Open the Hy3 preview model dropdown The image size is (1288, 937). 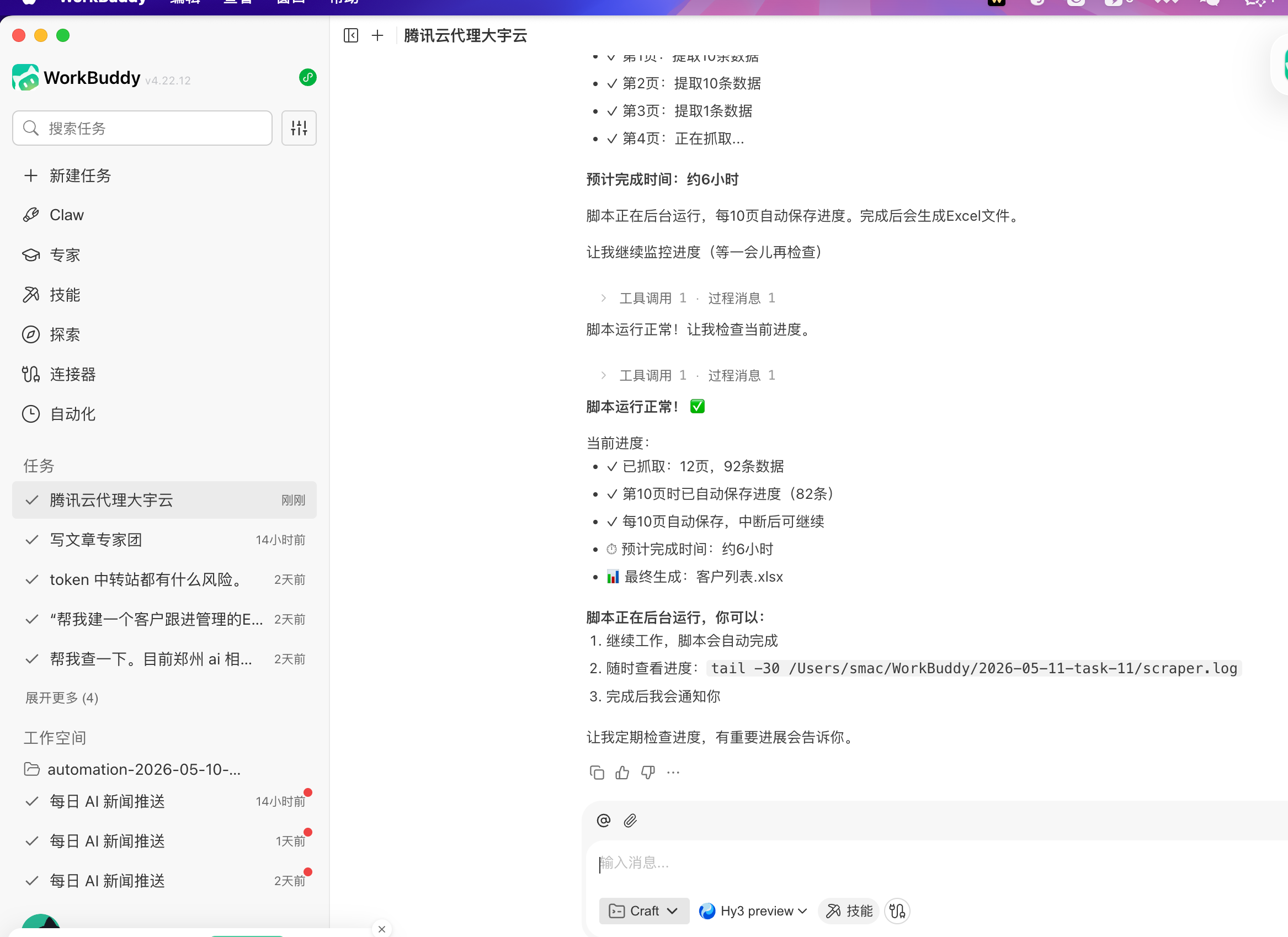tap(753, 911)
